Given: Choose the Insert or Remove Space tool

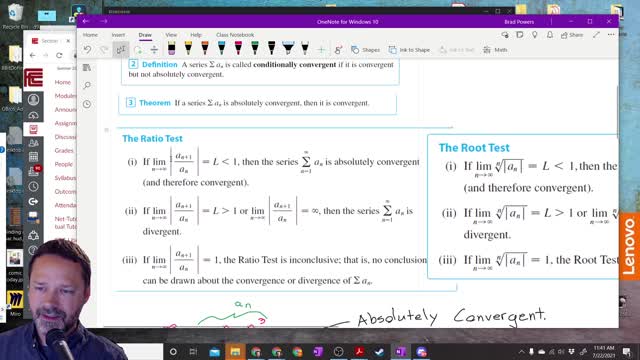Looking at the screenshot, I should [x=154, y=50].
